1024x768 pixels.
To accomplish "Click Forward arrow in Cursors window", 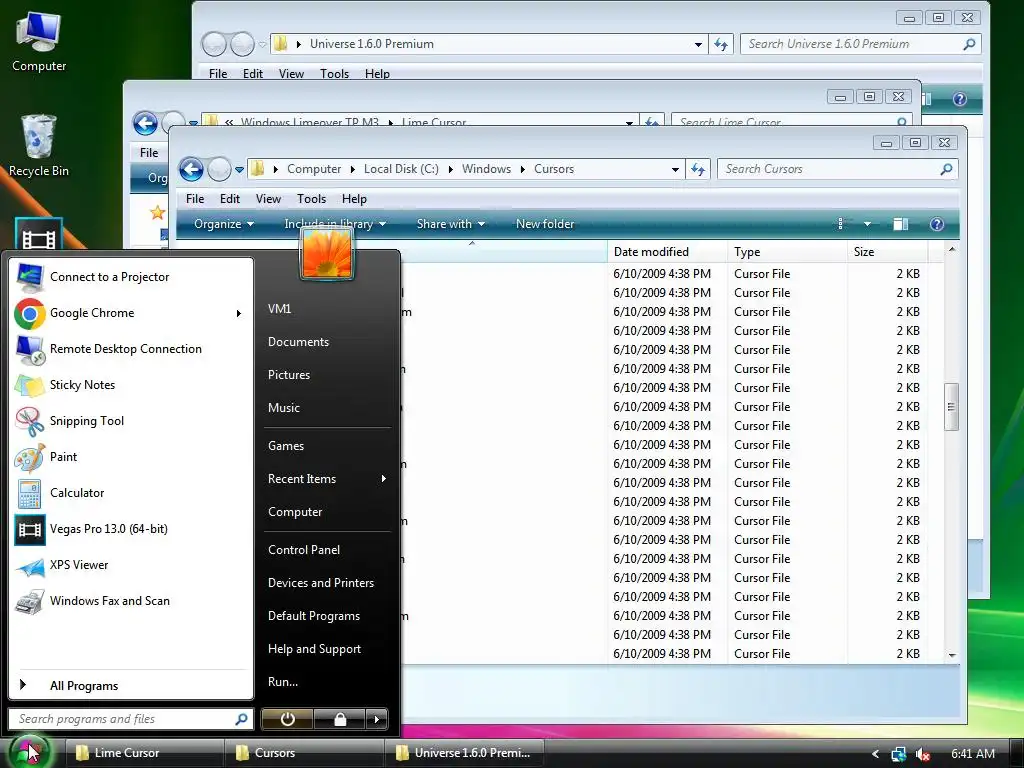I will [219, 169].
